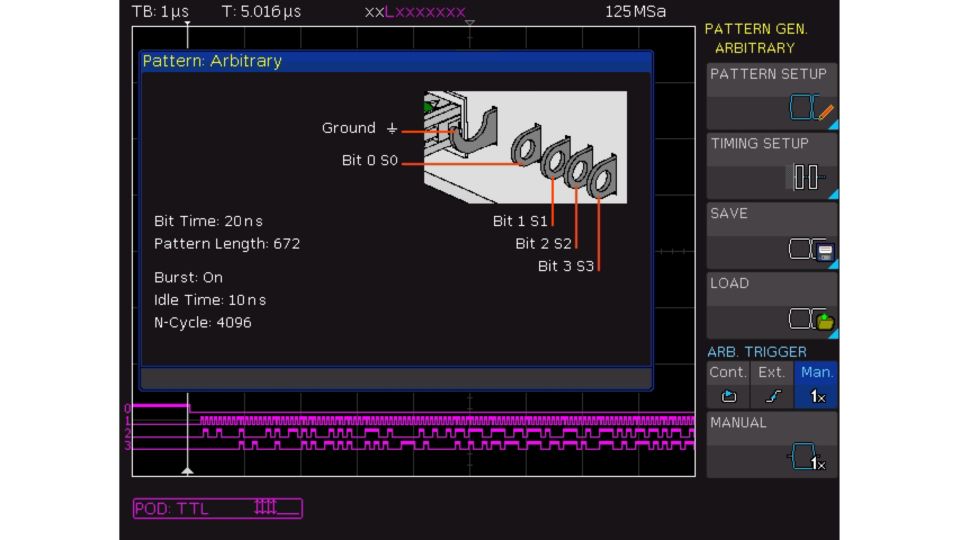Viewport: 960px width, 540px height.
Task: Click the POD: TTL indicator box
Action: [217, 508]
